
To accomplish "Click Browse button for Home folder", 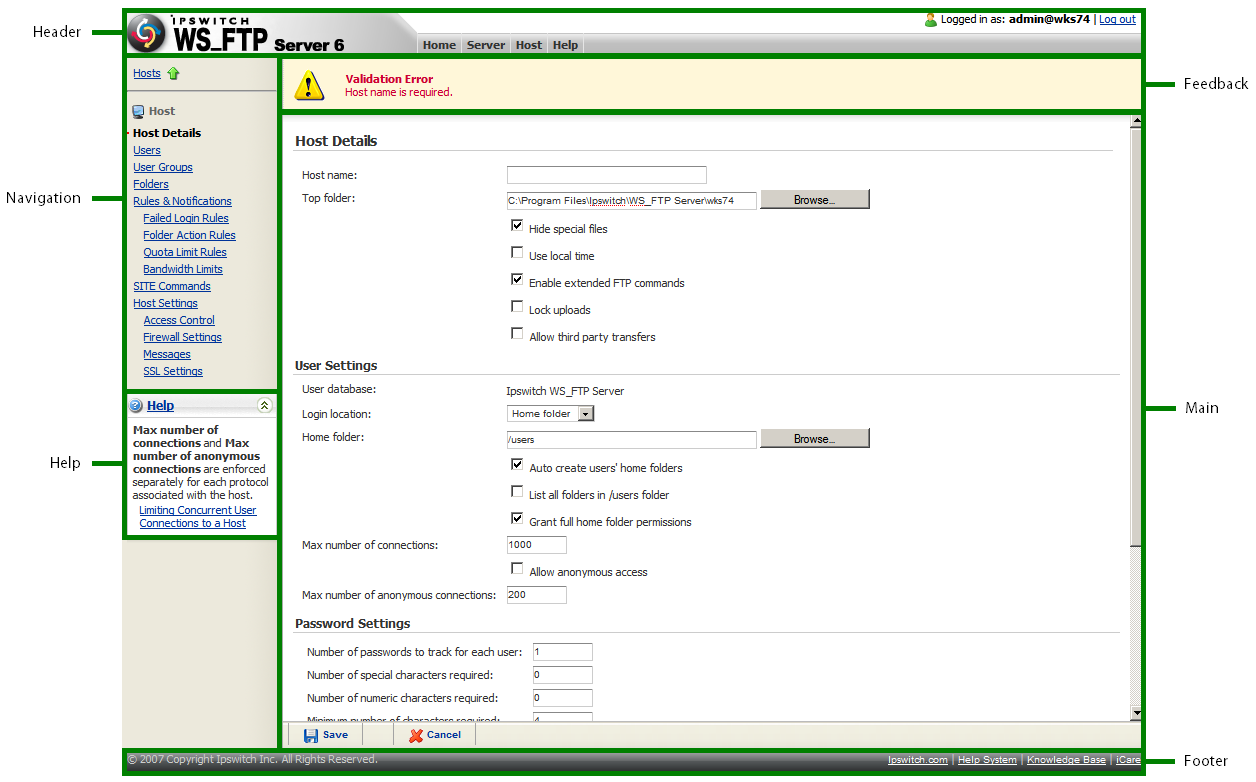I will tap(815, 439).
